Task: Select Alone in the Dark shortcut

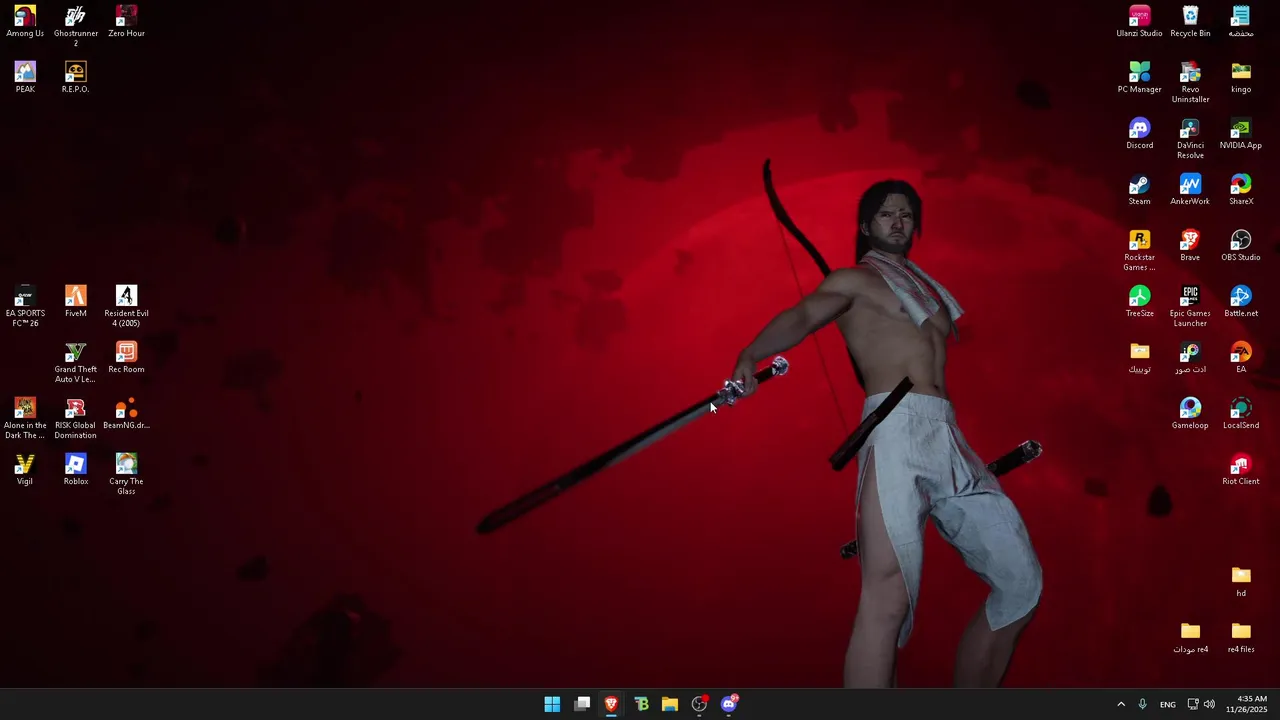Action: point(25,419)
